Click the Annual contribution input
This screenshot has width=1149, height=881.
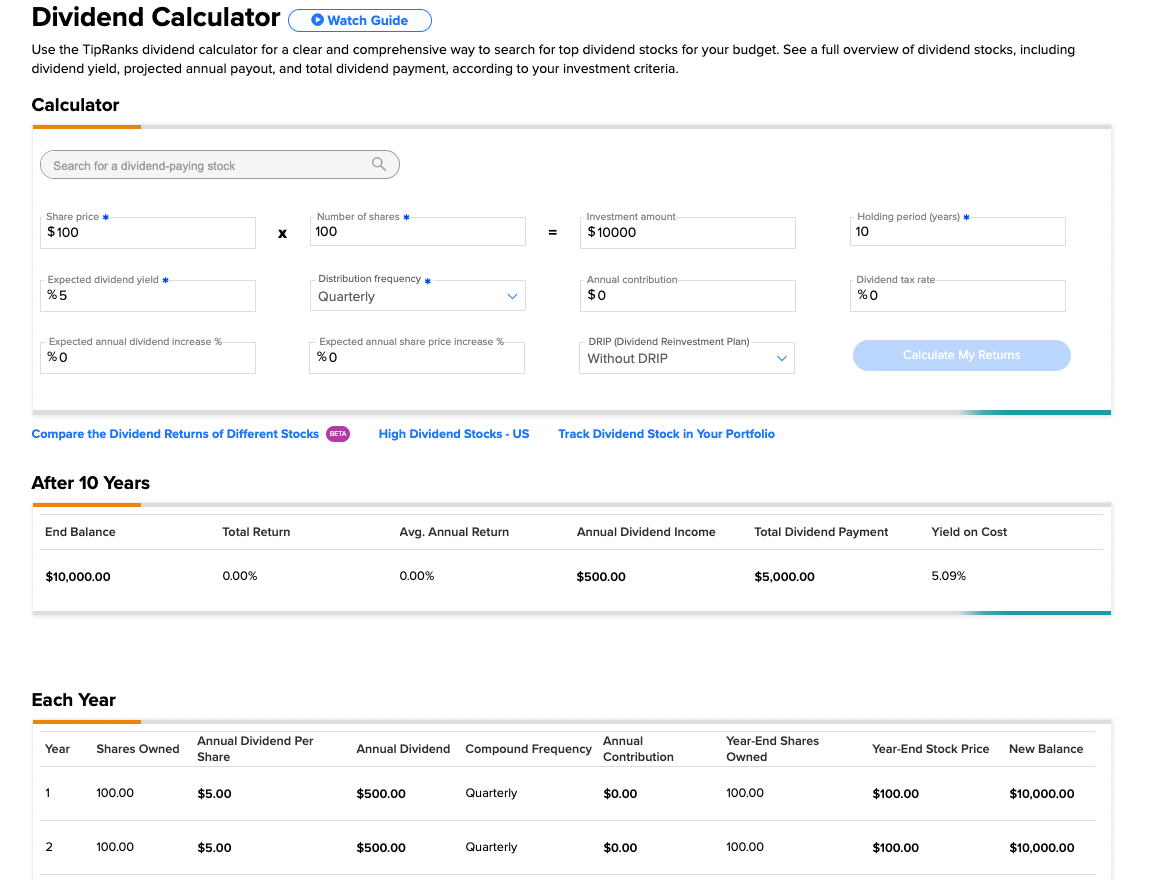[687, 295]
